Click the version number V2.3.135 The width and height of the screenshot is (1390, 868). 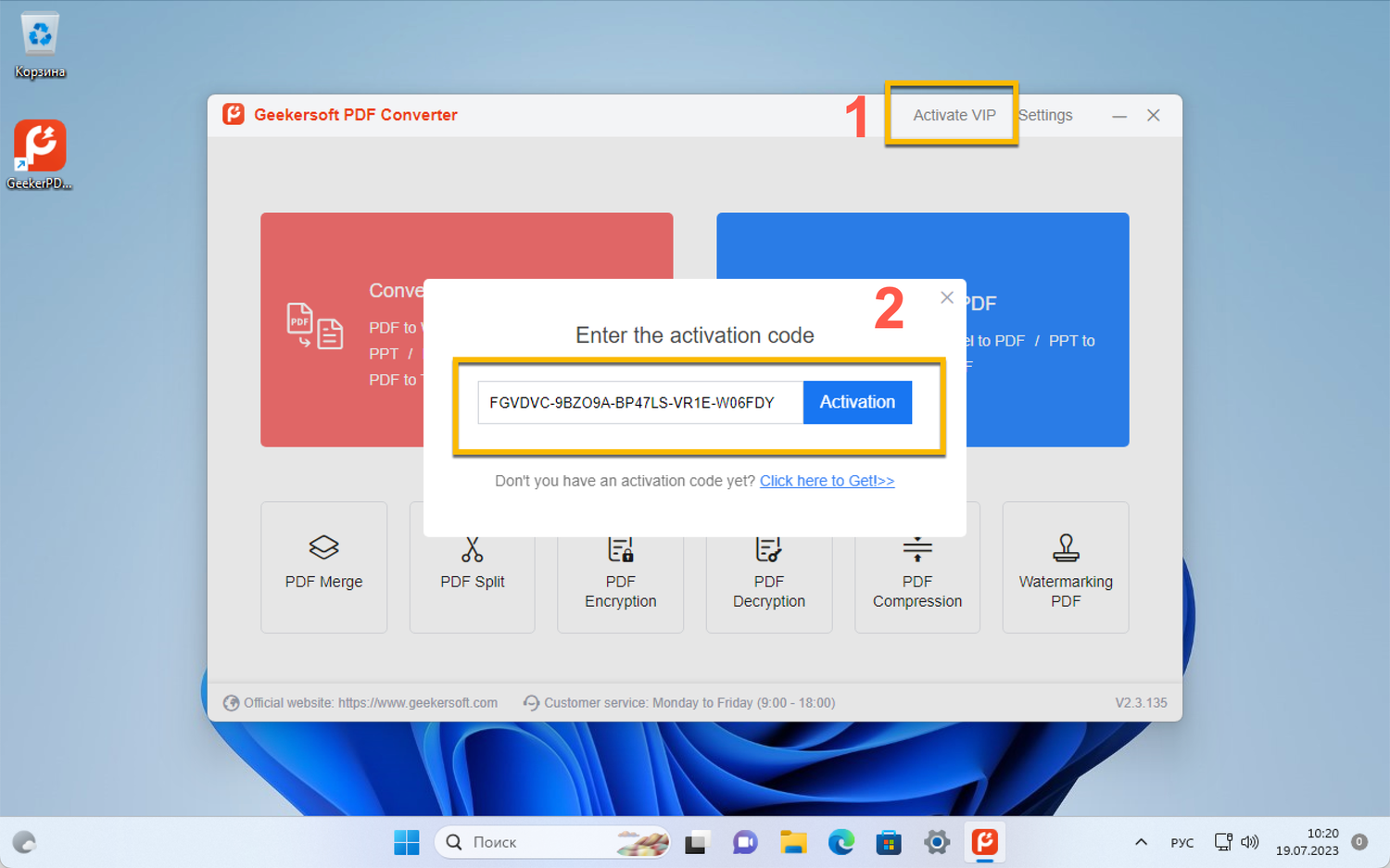click(1141, 703)
